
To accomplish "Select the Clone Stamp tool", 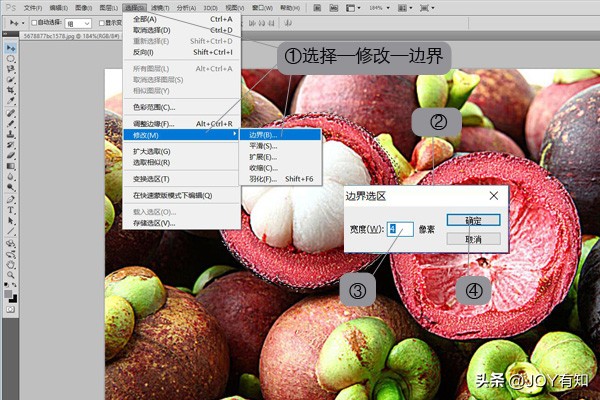I will point(10,134).
